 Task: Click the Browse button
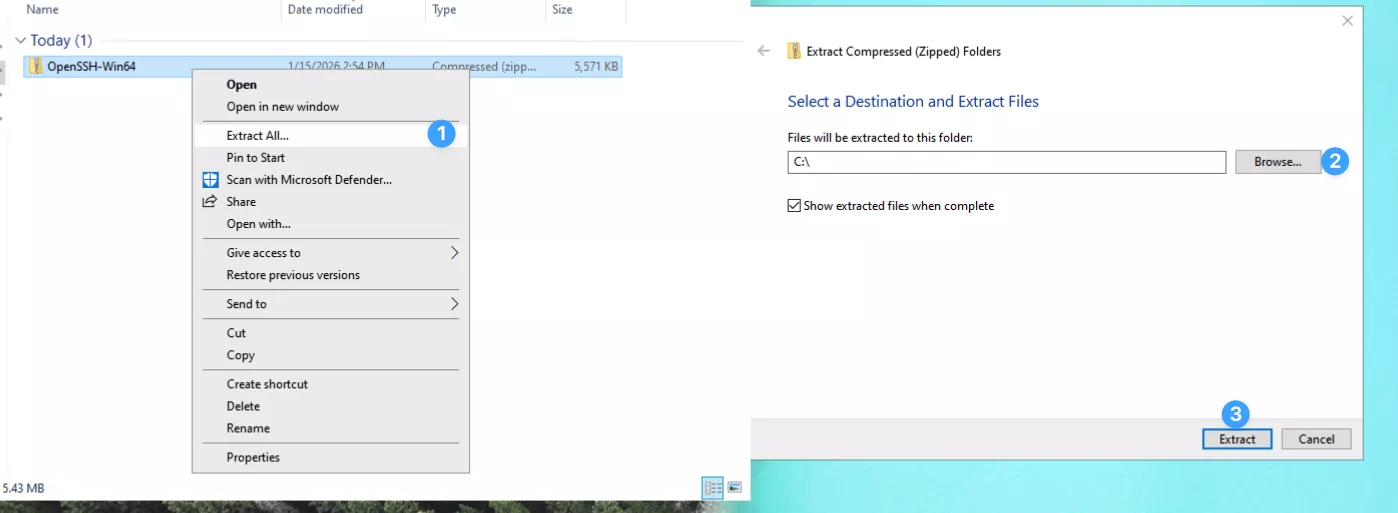tap(1277, 162)
